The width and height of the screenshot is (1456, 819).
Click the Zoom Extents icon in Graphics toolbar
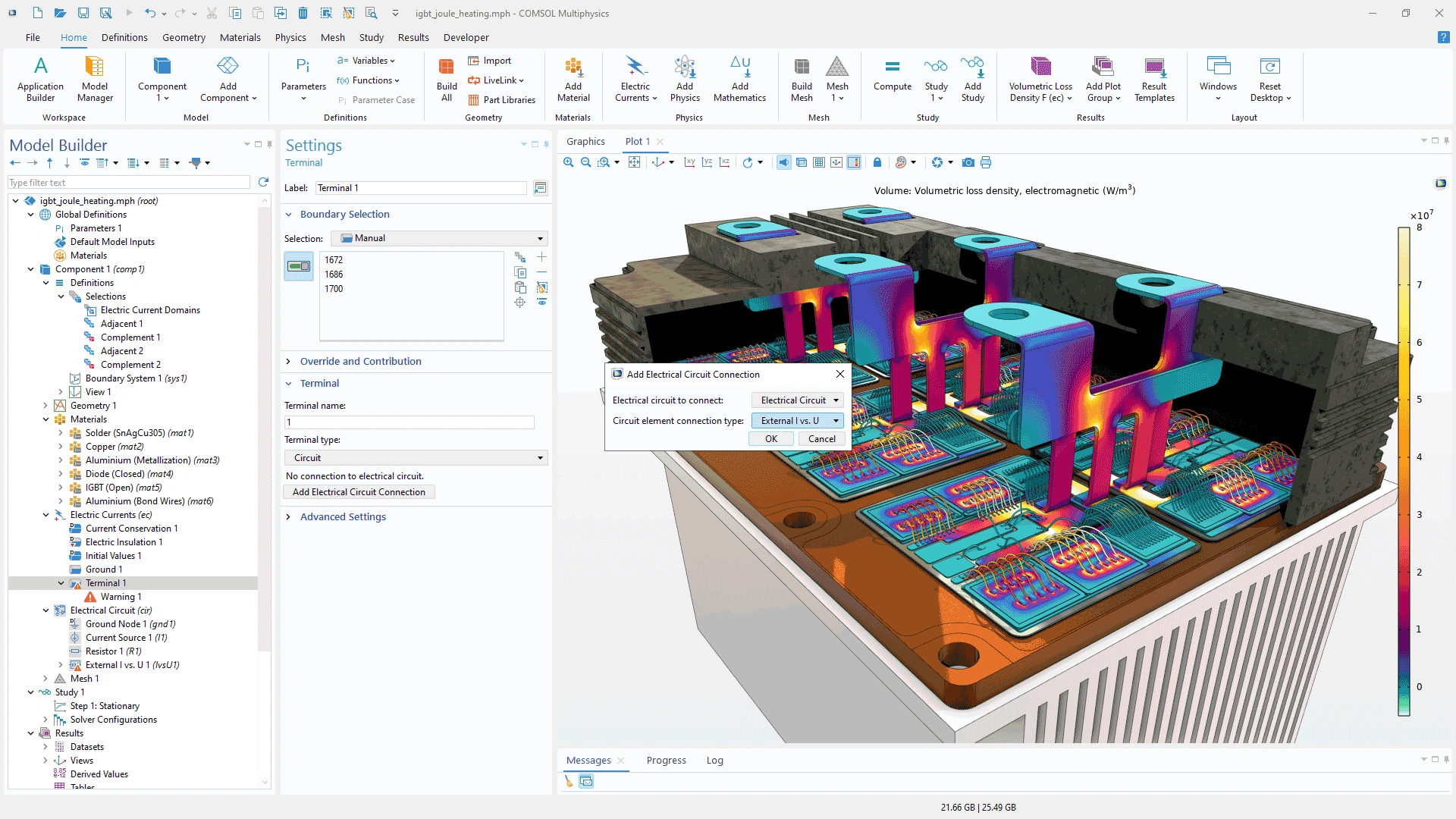(x=634, y=162)
